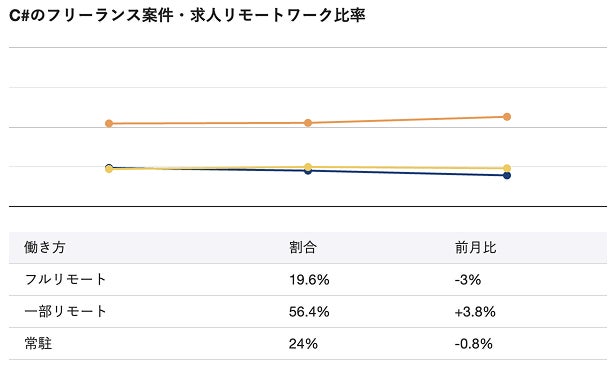The height and width of the screenshot is (375, 616).
Task: Click the 56.4% ratio value
Action: coord(309,312)
